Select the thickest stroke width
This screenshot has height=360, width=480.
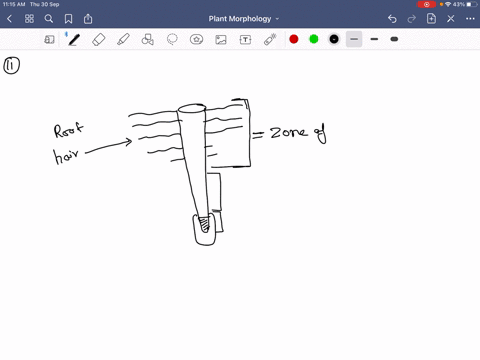(x=394, y=39)
